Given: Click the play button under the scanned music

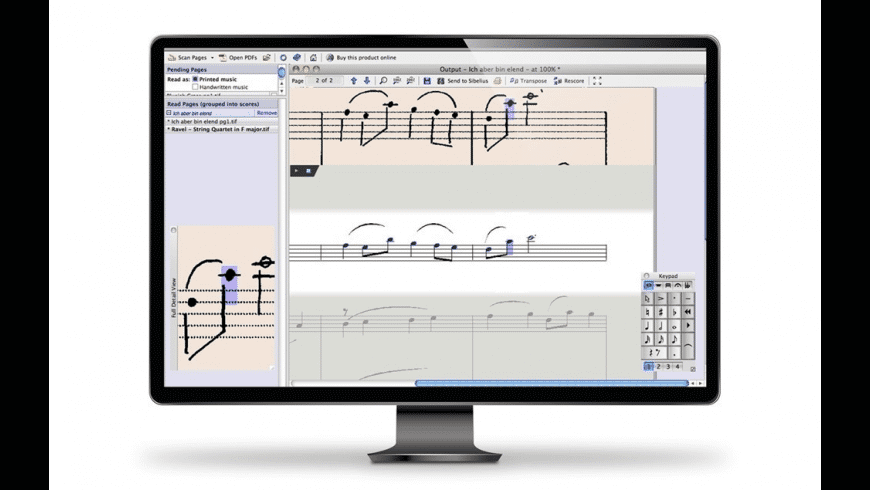Looking at the screenshot, I should 296,171.
